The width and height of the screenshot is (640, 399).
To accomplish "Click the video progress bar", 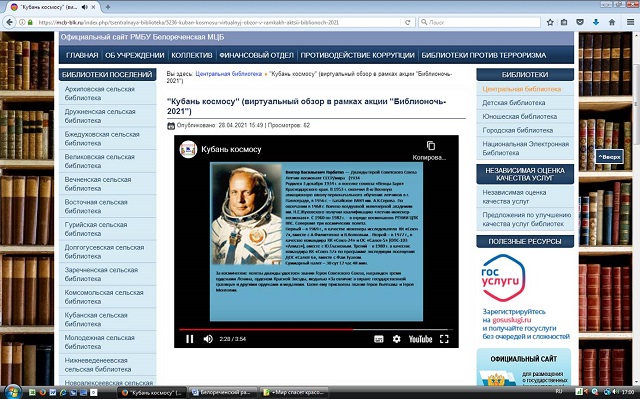I will (x=316, y=329).
